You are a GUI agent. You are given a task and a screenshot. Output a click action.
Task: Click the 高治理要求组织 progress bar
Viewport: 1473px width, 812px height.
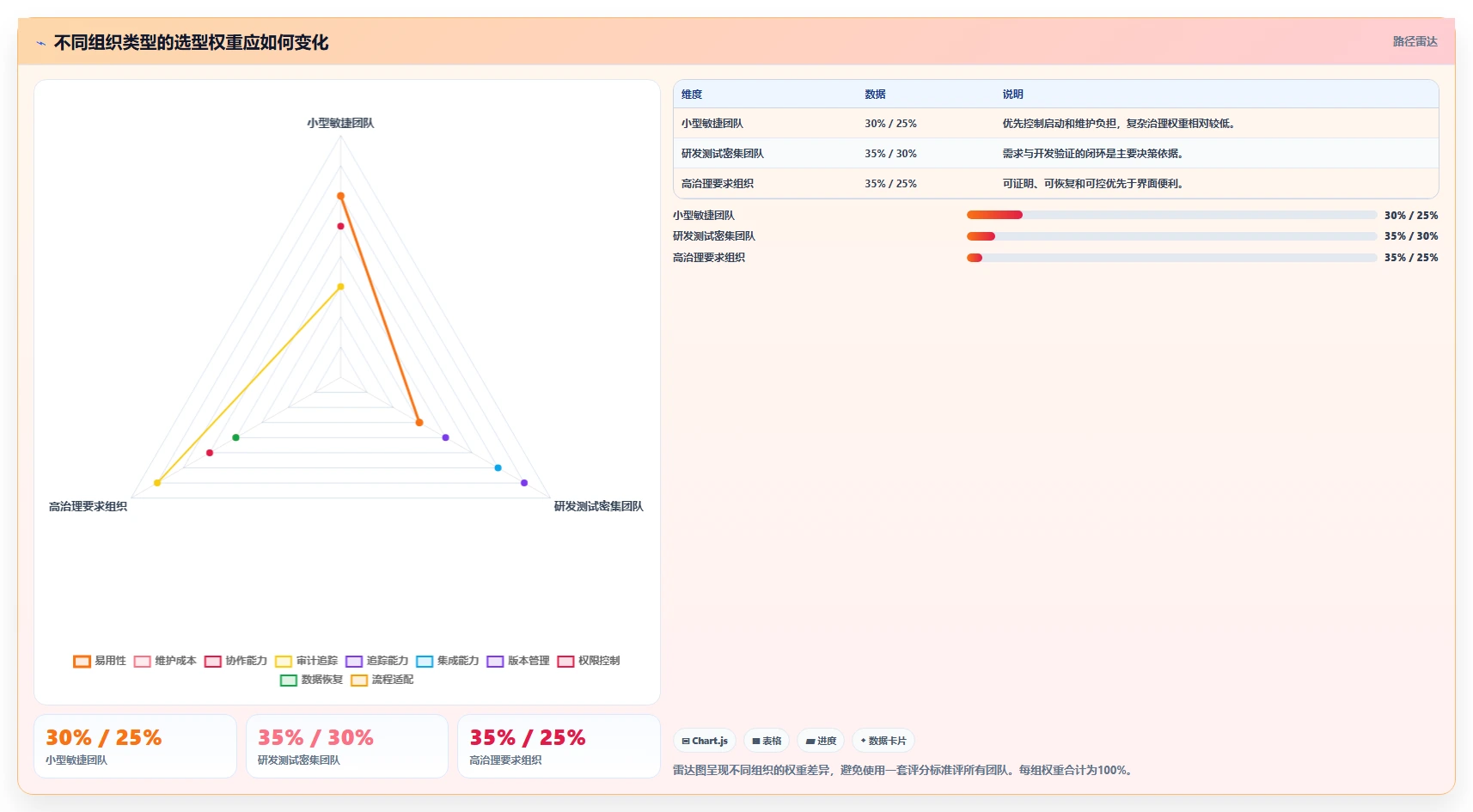(1171, 258)
